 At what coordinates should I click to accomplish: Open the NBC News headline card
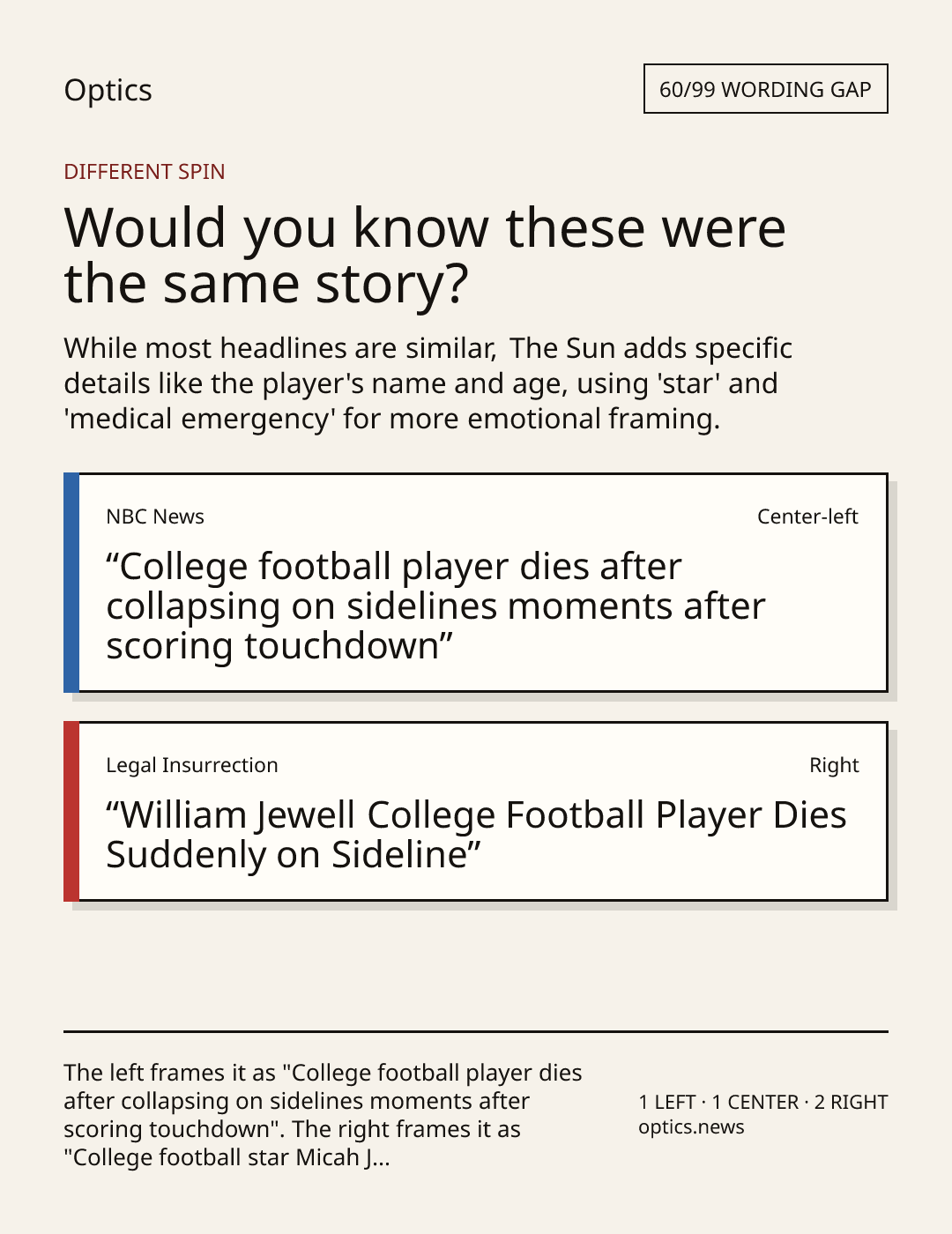476,583
